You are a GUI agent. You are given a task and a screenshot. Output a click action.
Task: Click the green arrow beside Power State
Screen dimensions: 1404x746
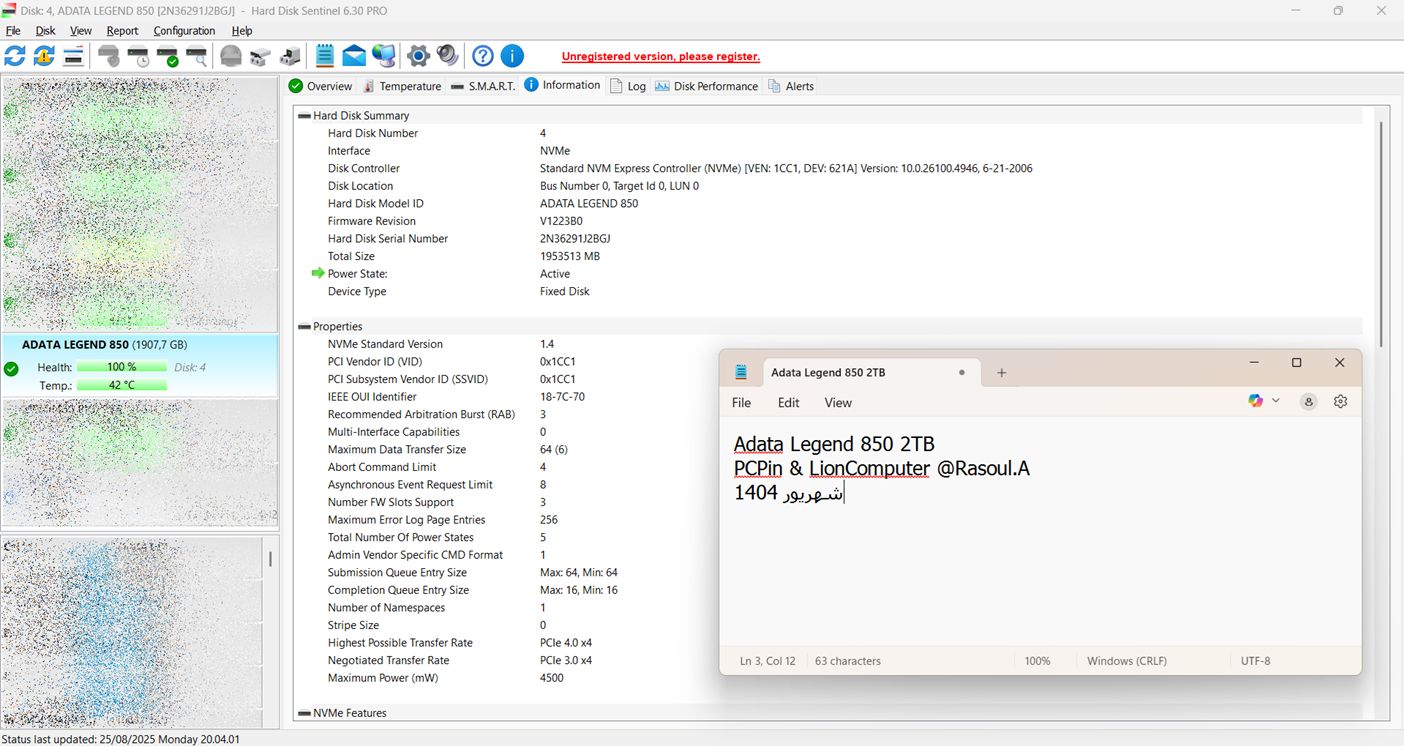point(318,273)
